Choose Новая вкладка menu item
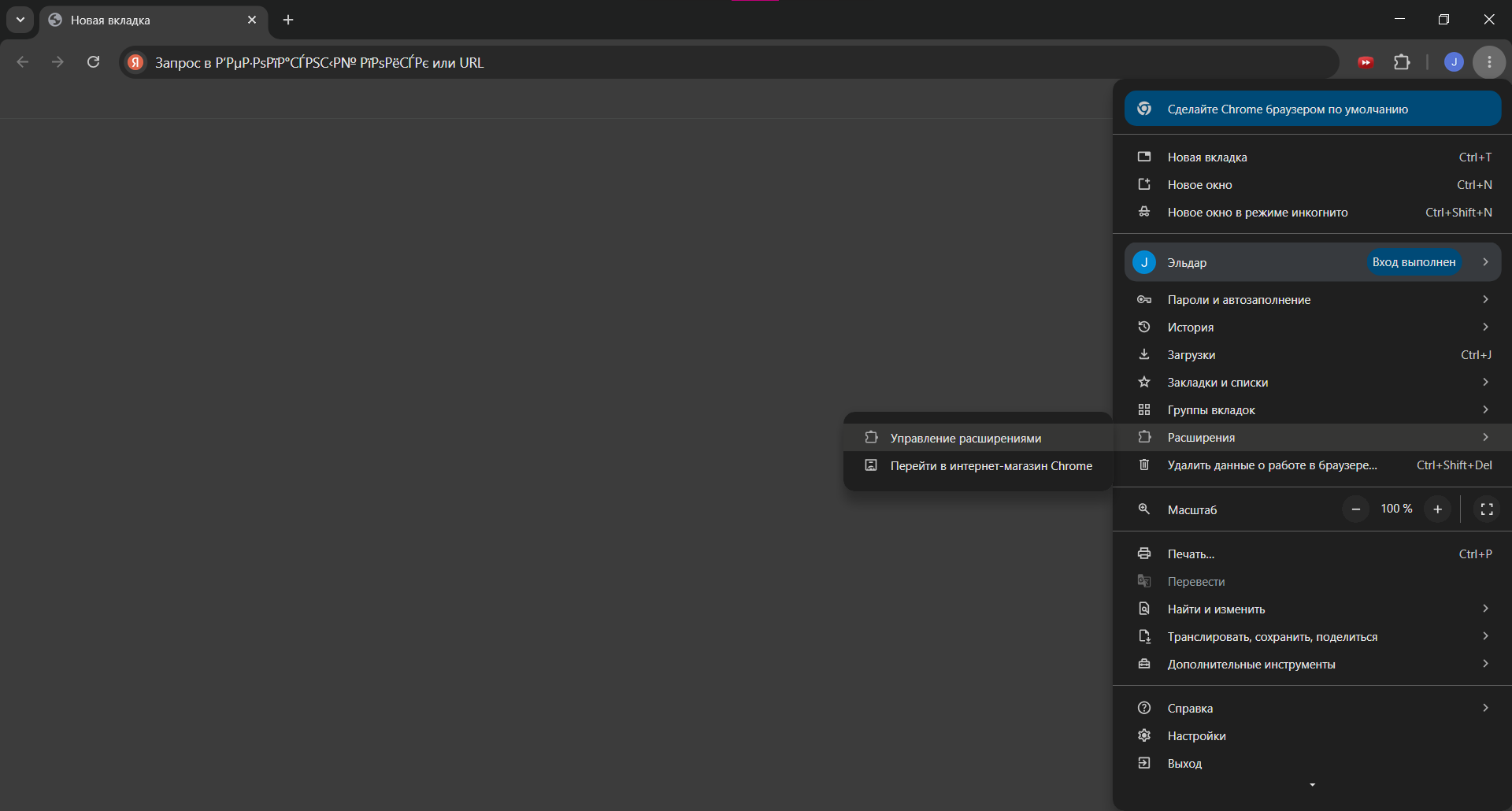The width and height of the screenshot is (1512, 811). [x=1313, y=157]
